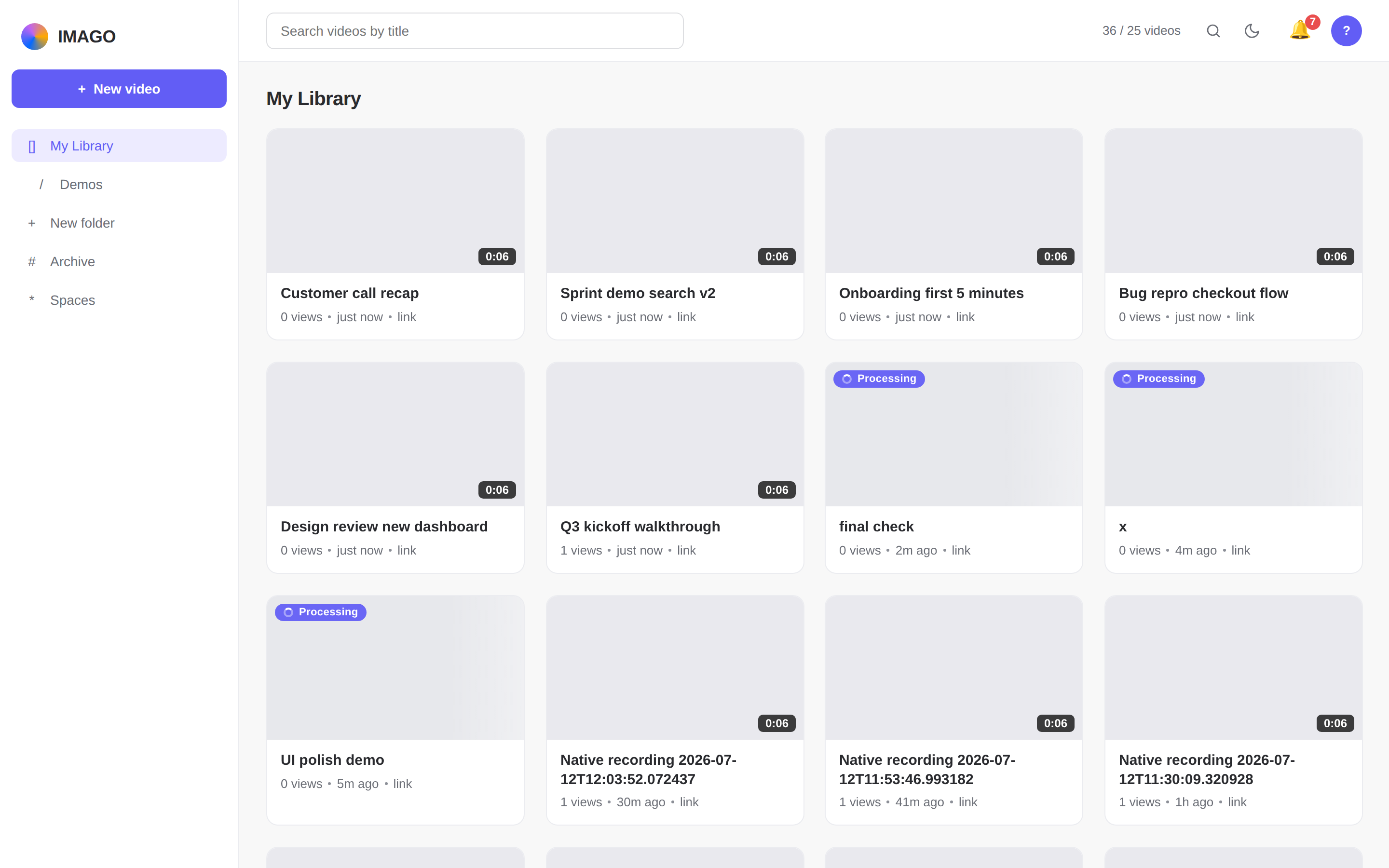Open notifications bell with 7 badge
The image size is (1389, 868).
pyautogui.click(x=1300, y=30)
